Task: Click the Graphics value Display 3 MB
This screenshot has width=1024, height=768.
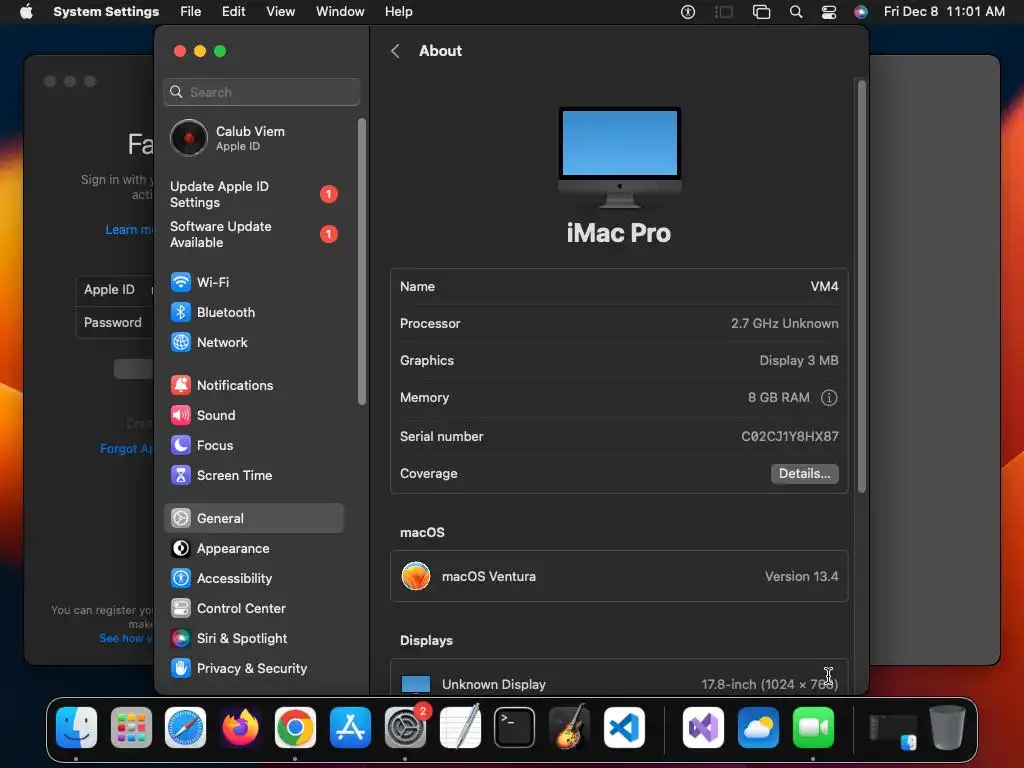Action: tap(799, 360)
